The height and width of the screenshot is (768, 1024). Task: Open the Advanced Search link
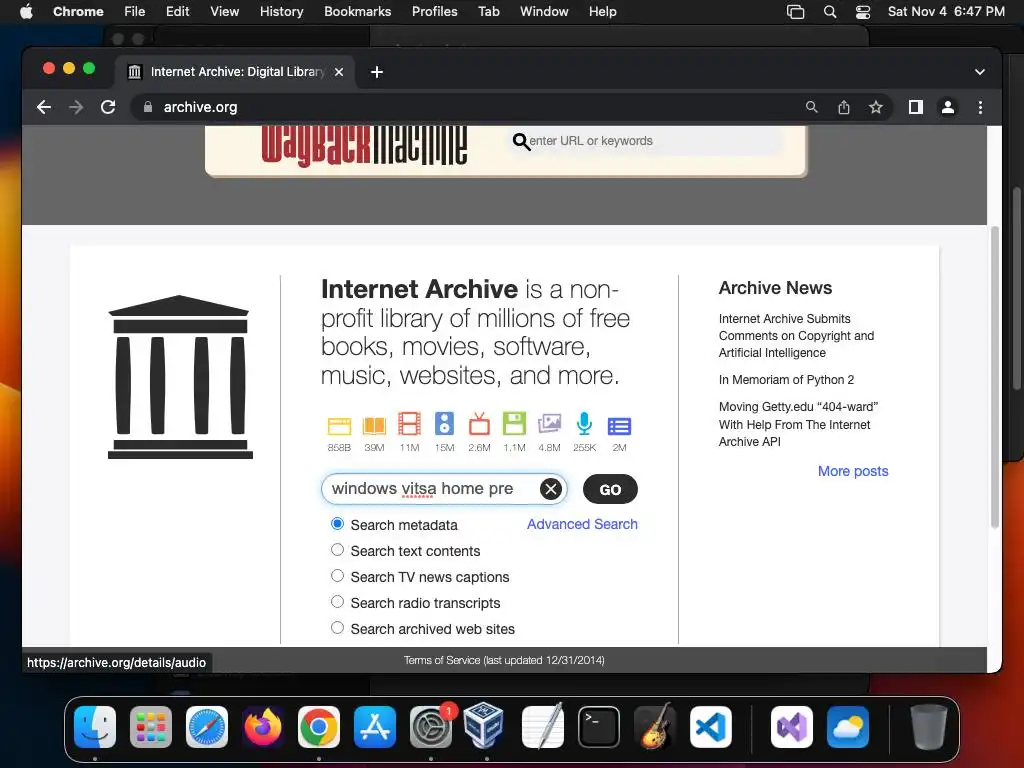tap(582, 524)
